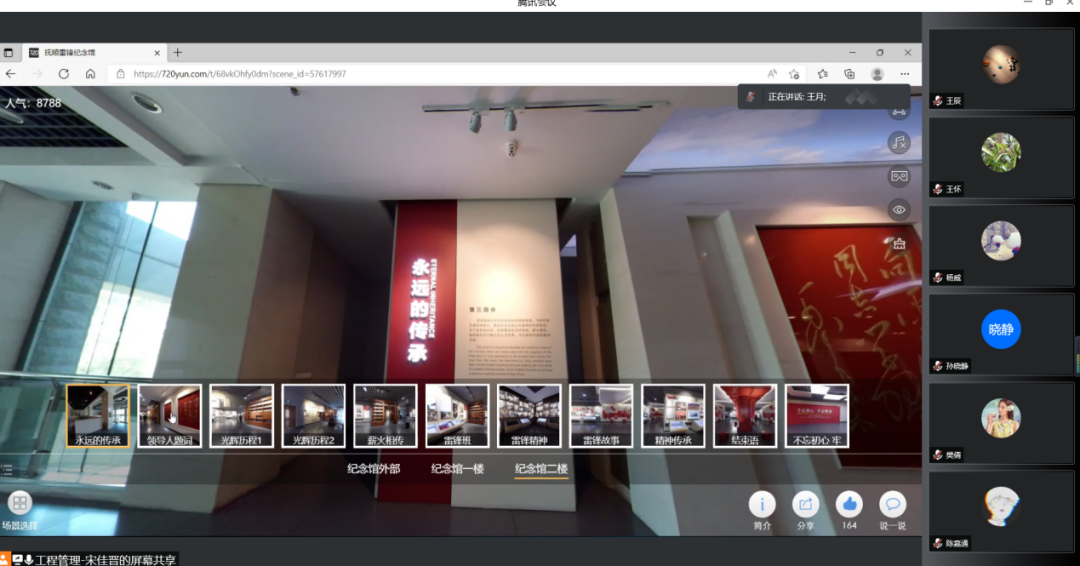Viewport: 1080px width, 566px height.
Task: Toggle the background music icon
Action: point(898,143)
